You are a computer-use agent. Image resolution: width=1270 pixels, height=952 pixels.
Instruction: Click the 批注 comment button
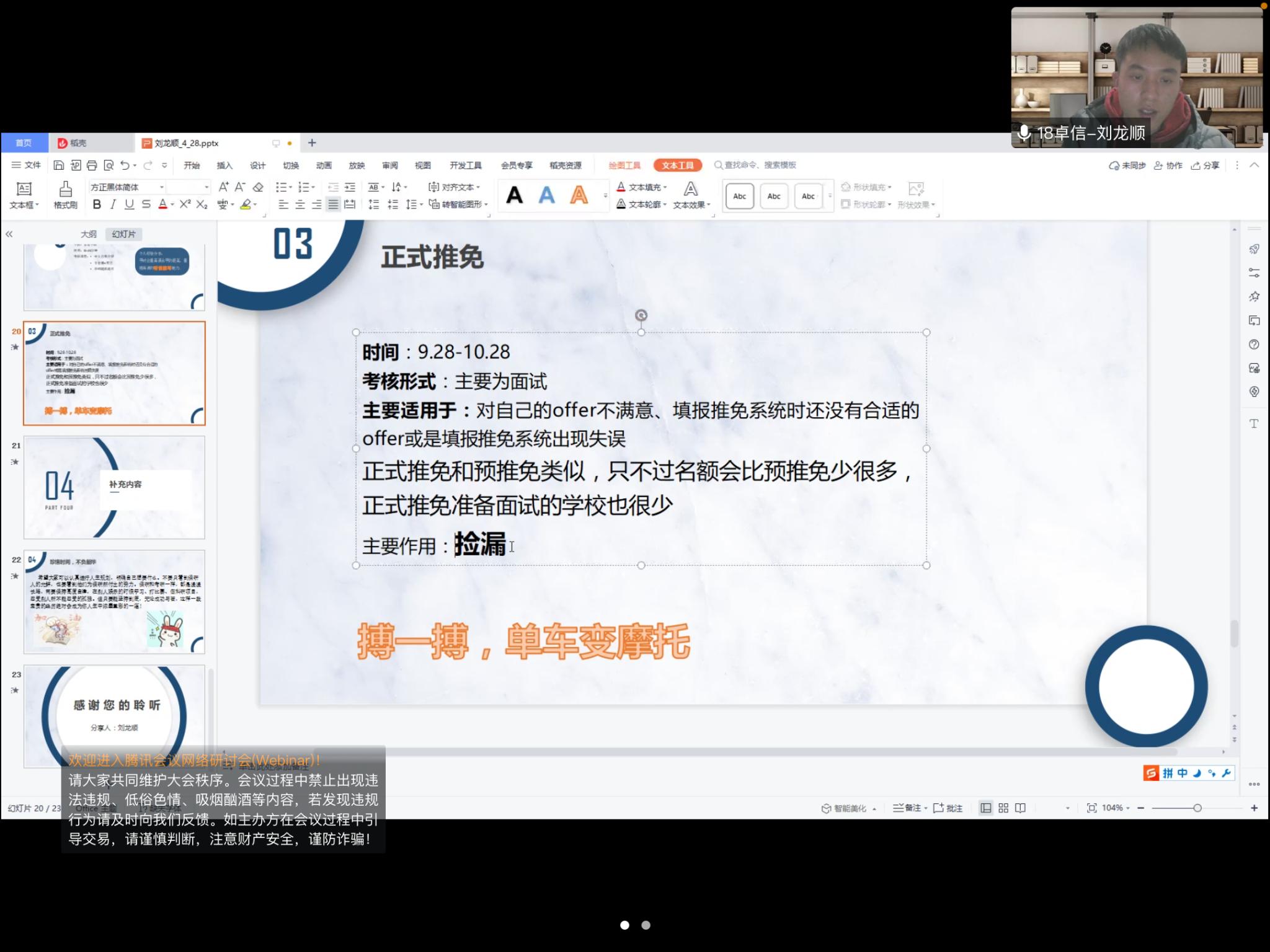(x=948, y=808)
